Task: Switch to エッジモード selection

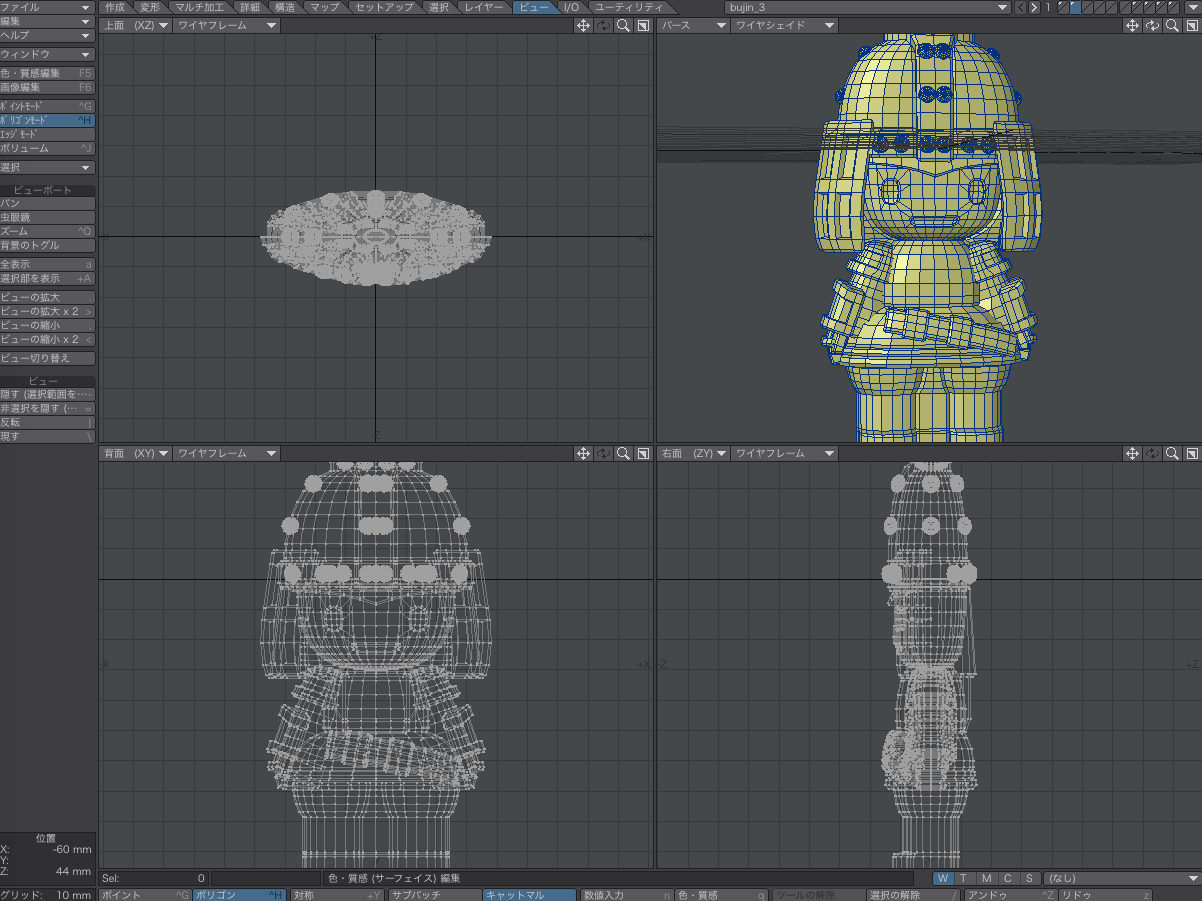Action: click(48, 134)
